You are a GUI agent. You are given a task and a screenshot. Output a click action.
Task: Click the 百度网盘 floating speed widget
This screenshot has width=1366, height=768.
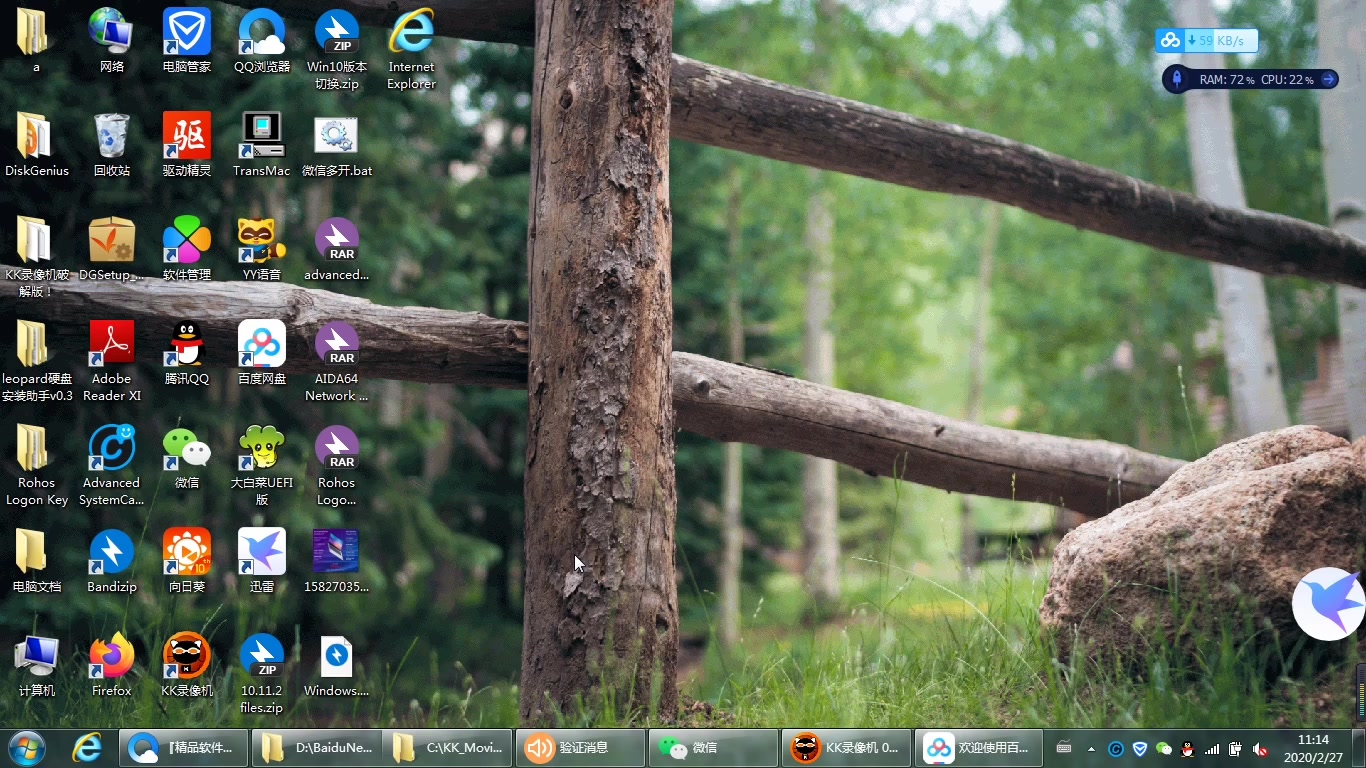pos(1206,41)
